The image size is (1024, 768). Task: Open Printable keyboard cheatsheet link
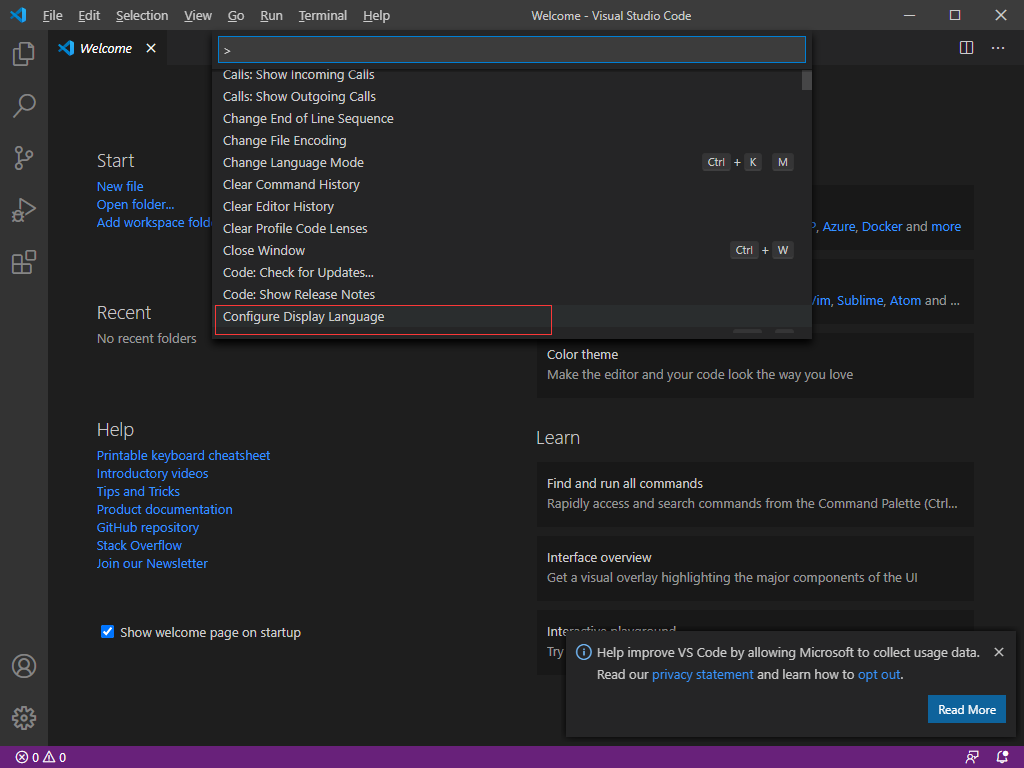[184, 455]
